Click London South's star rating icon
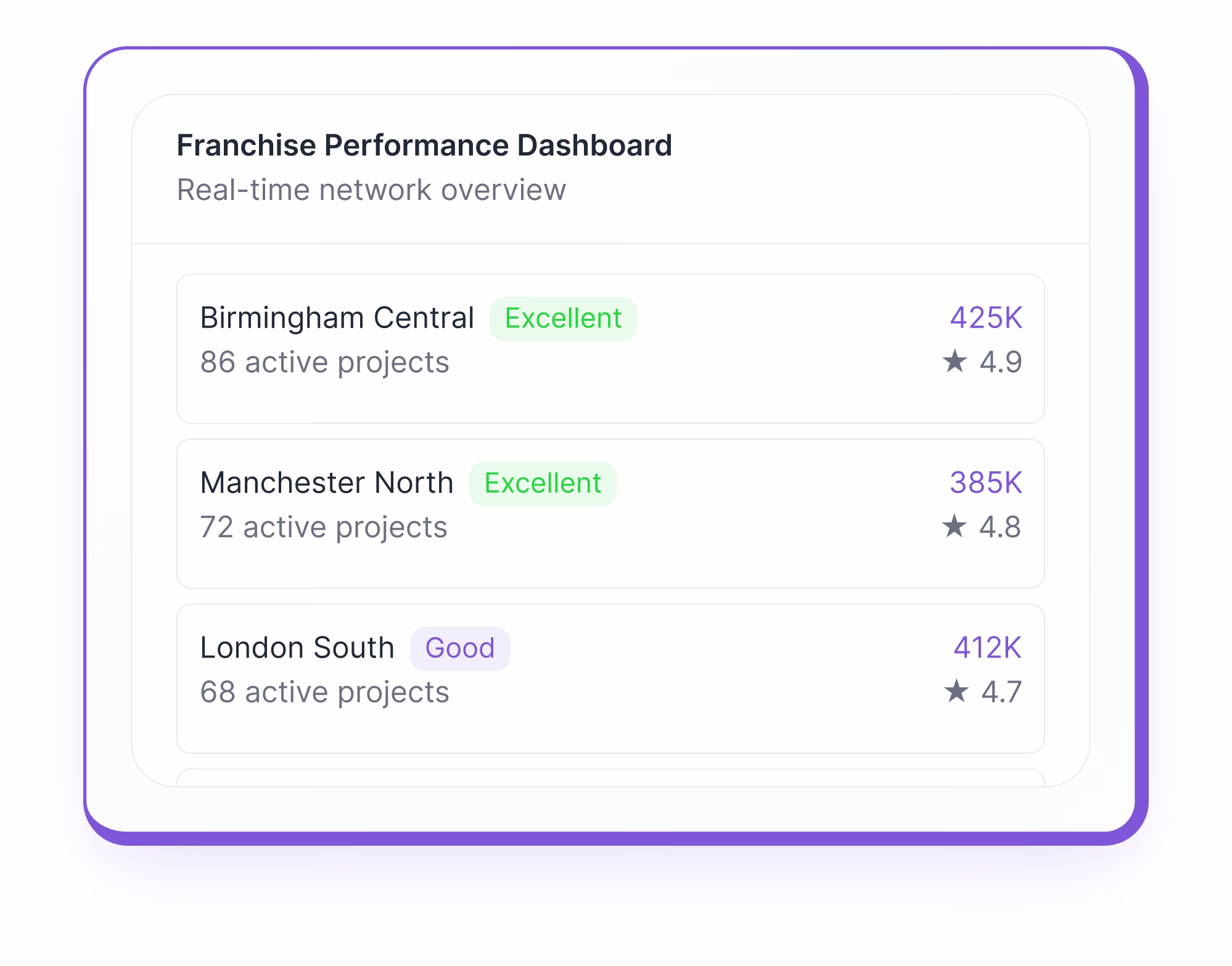 point(956,692)
